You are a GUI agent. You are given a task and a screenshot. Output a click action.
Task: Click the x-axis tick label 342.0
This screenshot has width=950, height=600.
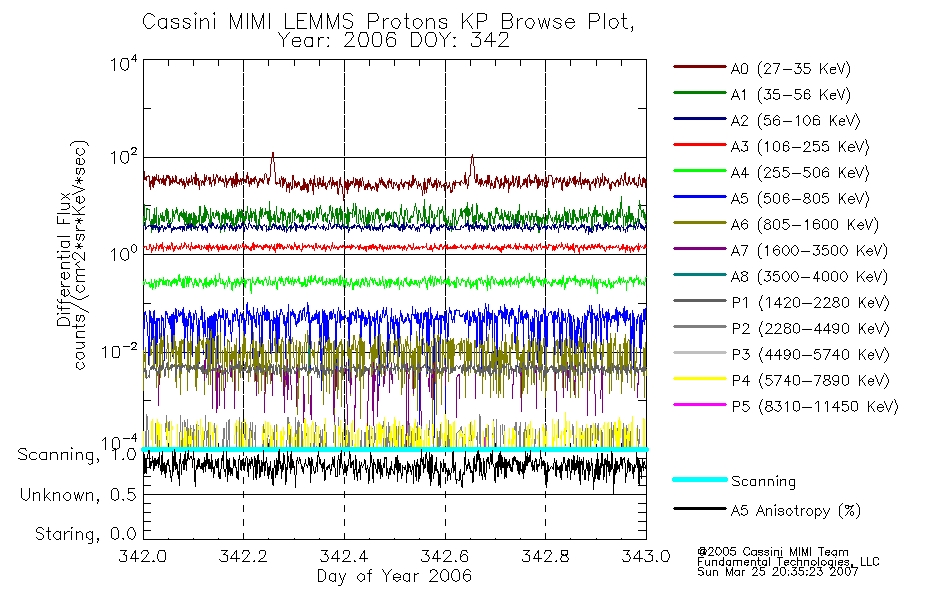tap(142, 556)
